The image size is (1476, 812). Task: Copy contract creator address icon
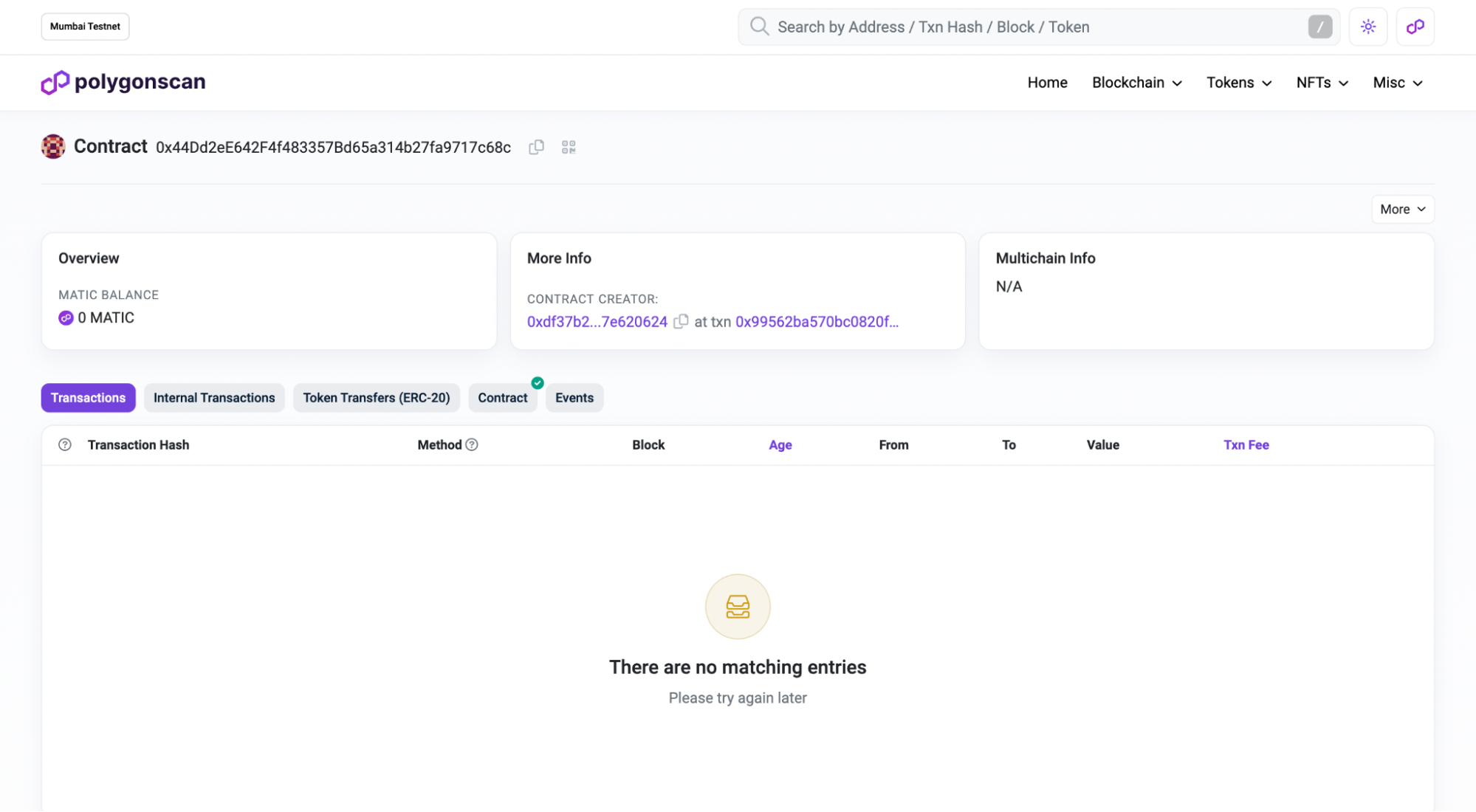point(681,321)
